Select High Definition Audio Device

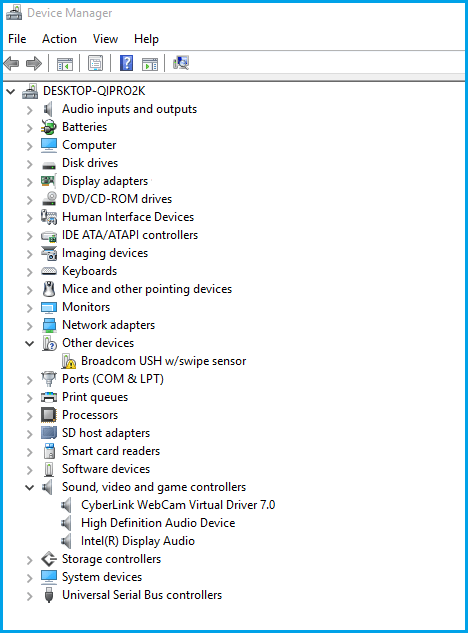coord(158,523)
